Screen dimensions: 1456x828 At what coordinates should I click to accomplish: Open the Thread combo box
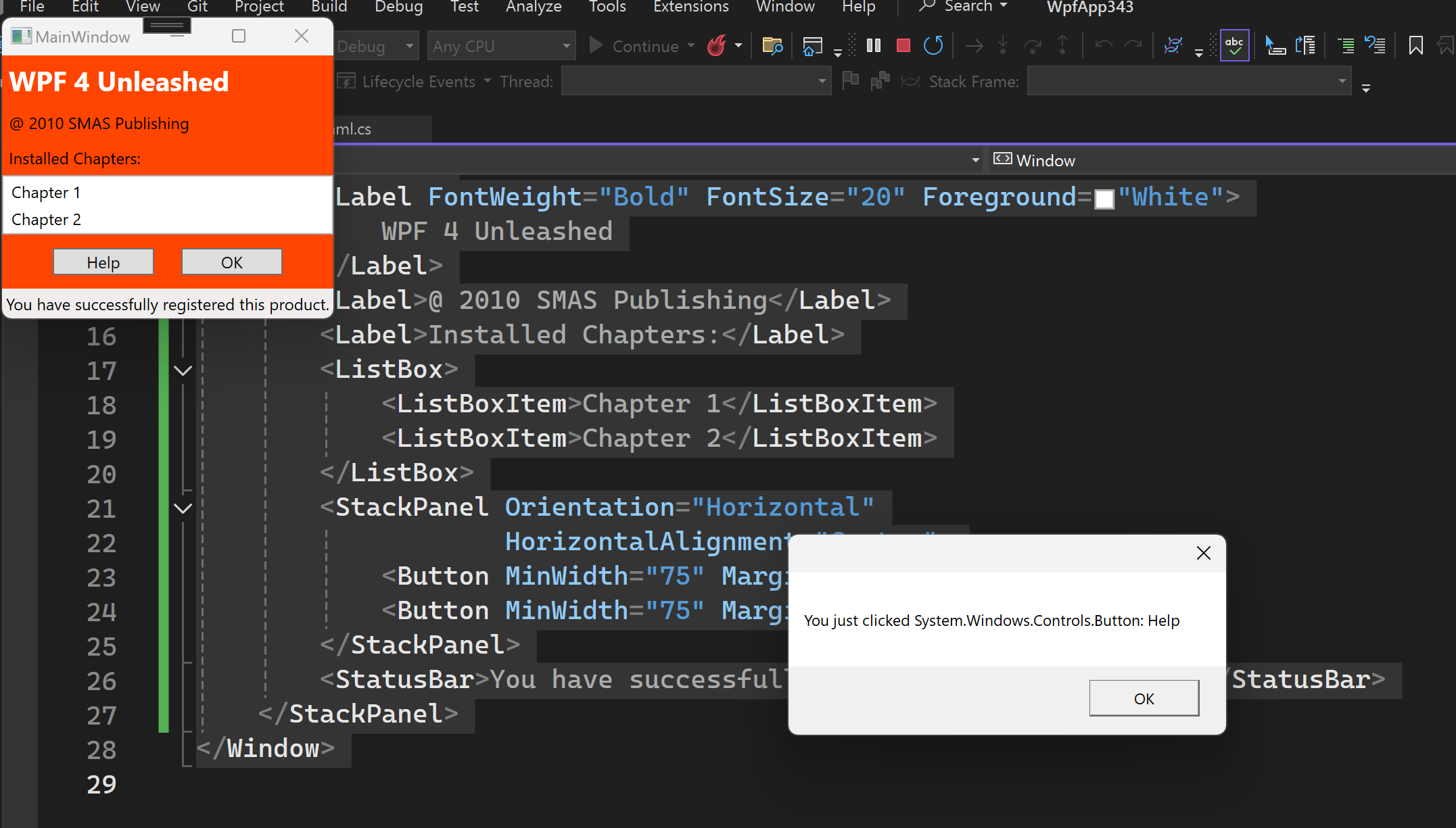pyautogui.click(x=695, y=82)
